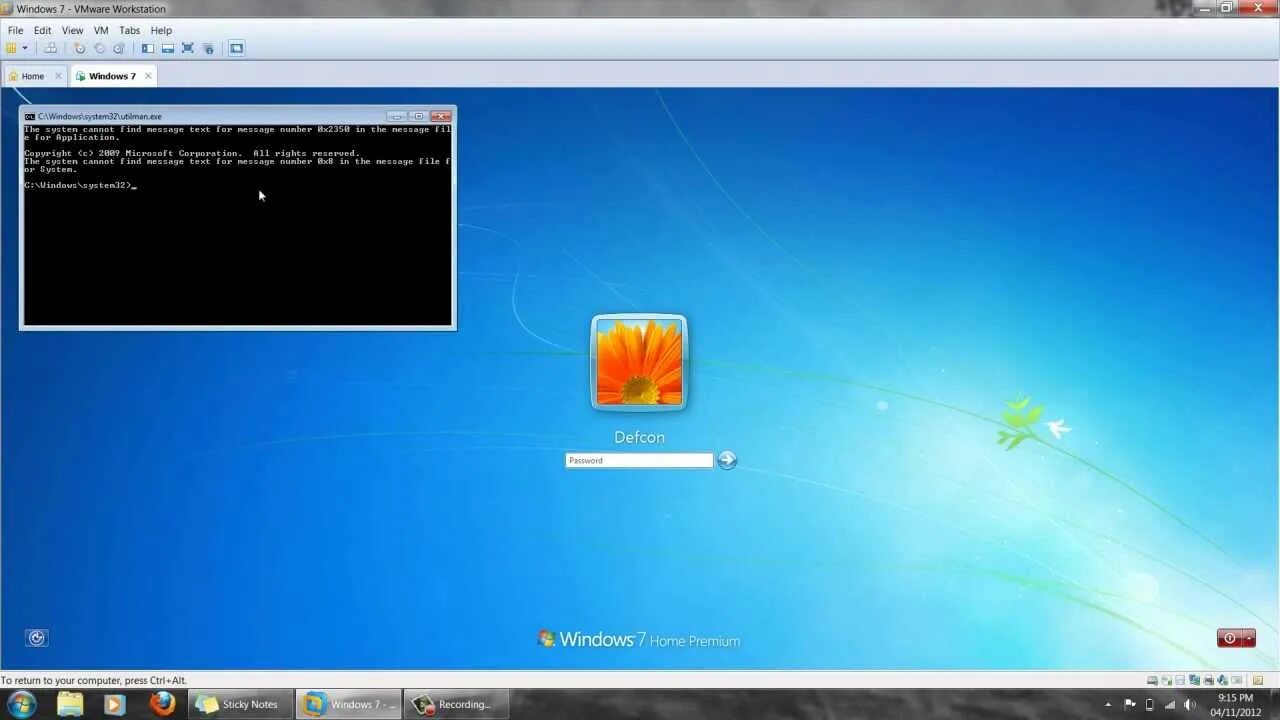Open the VM menu
1280x720 pixels.
coord(101,30)
